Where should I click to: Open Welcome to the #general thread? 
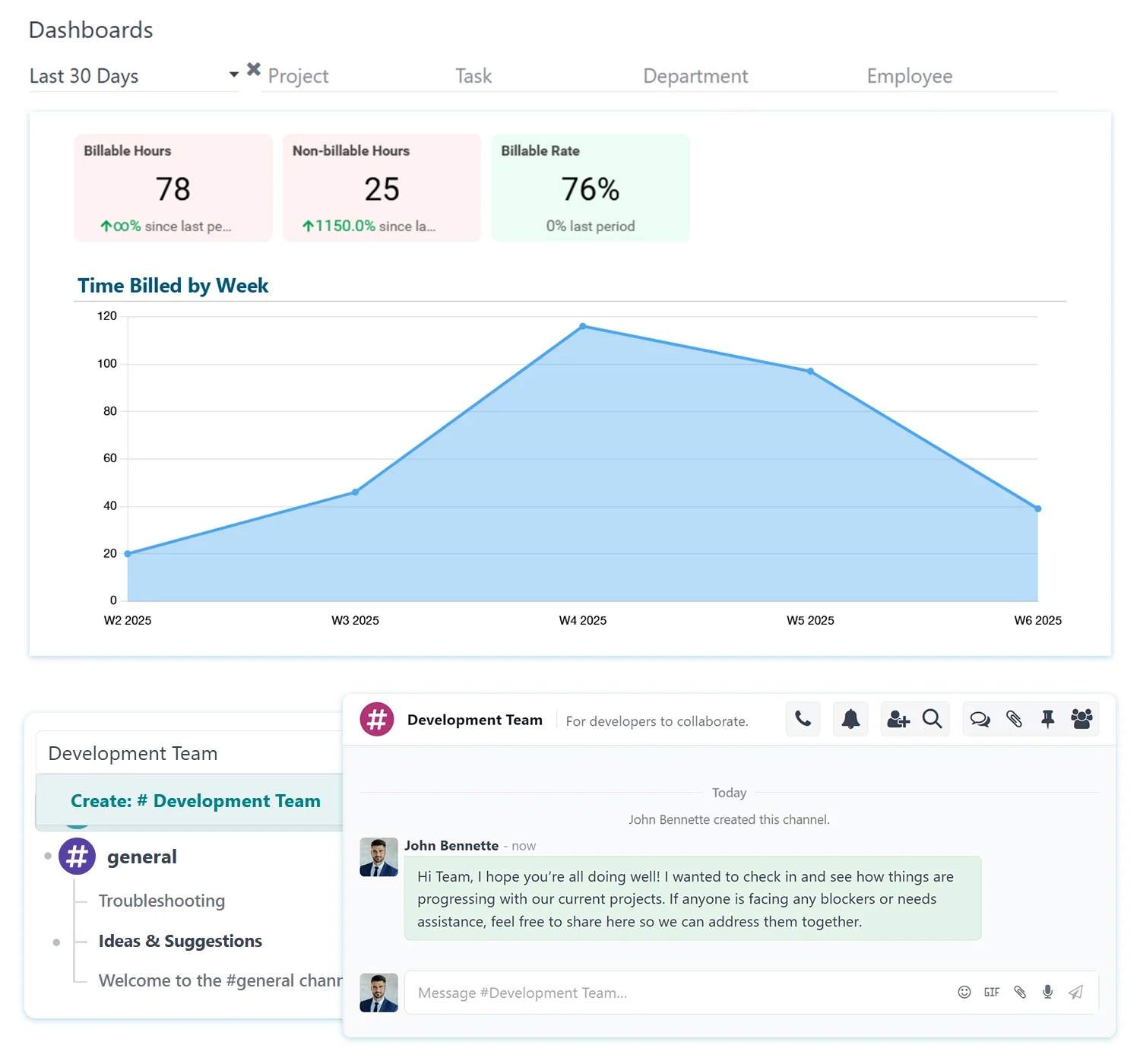[220, 980]
